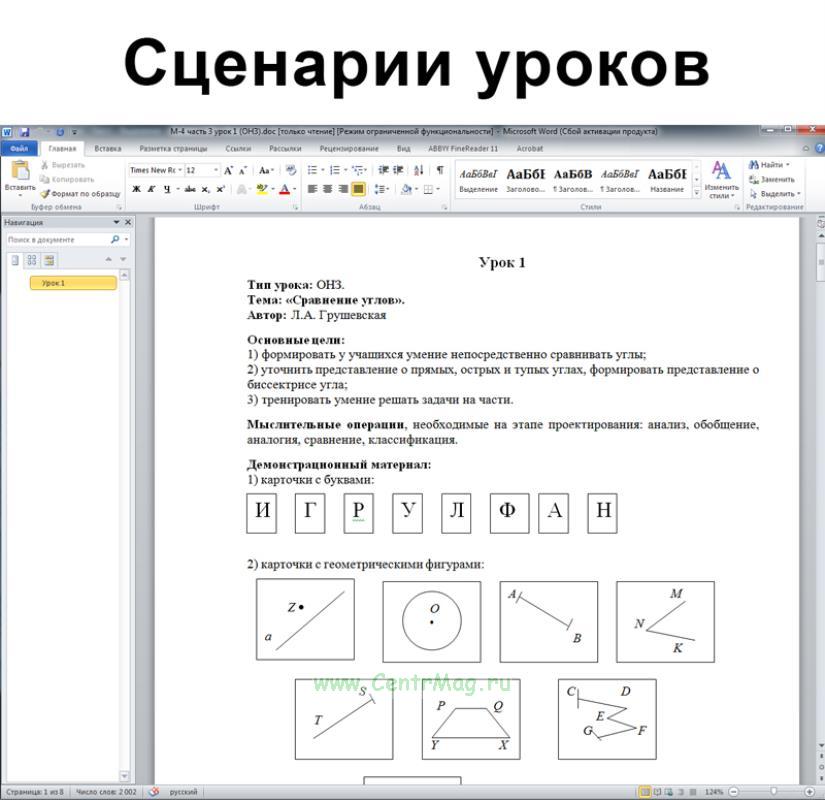This screenshot has width=825, height=800.
Task: Open the Файл (File) tab
Action: click(x=19, y=149)
